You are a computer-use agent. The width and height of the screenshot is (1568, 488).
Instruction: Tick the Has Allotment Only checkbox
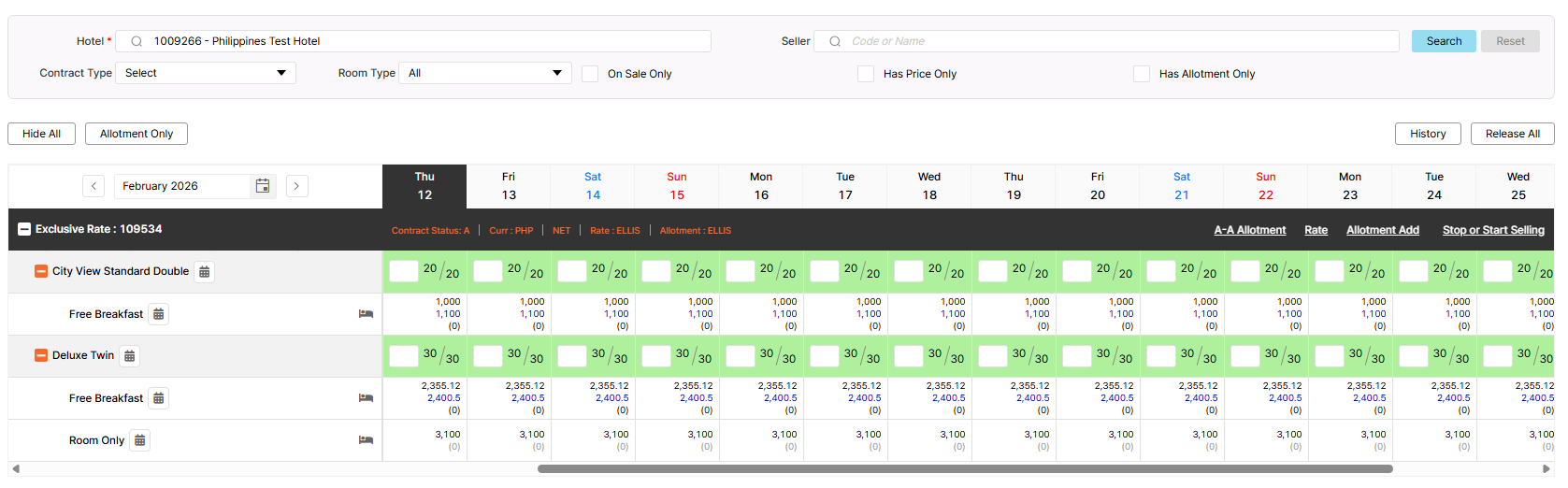1142,74
